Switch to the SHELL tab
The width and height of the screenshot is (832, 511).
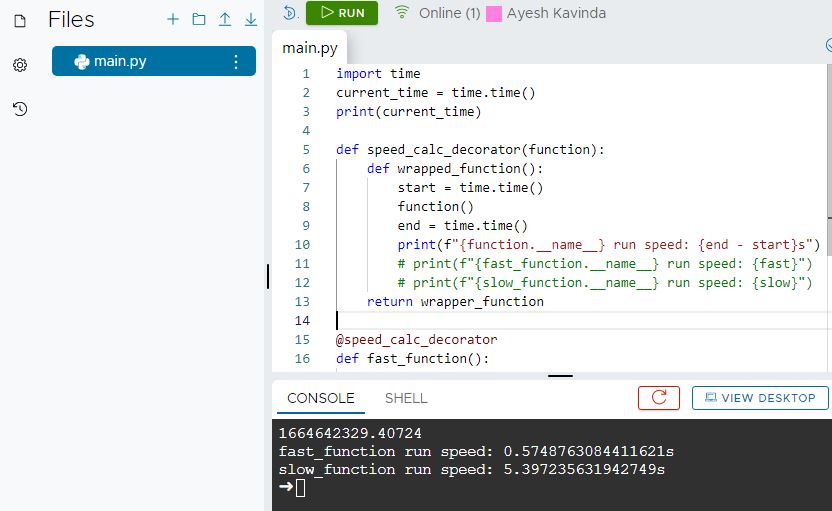[x=406, y=399]
